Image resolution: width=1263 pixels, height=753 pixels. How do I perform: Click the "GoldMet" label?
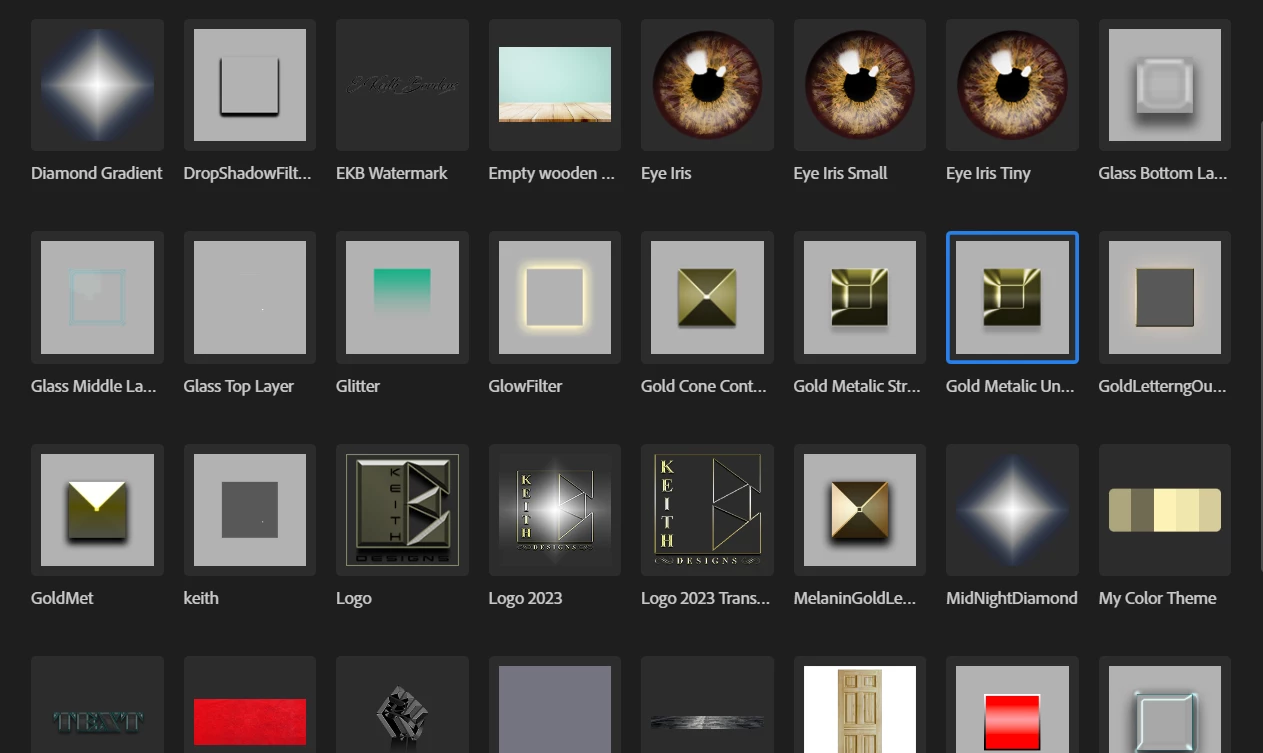62,598
